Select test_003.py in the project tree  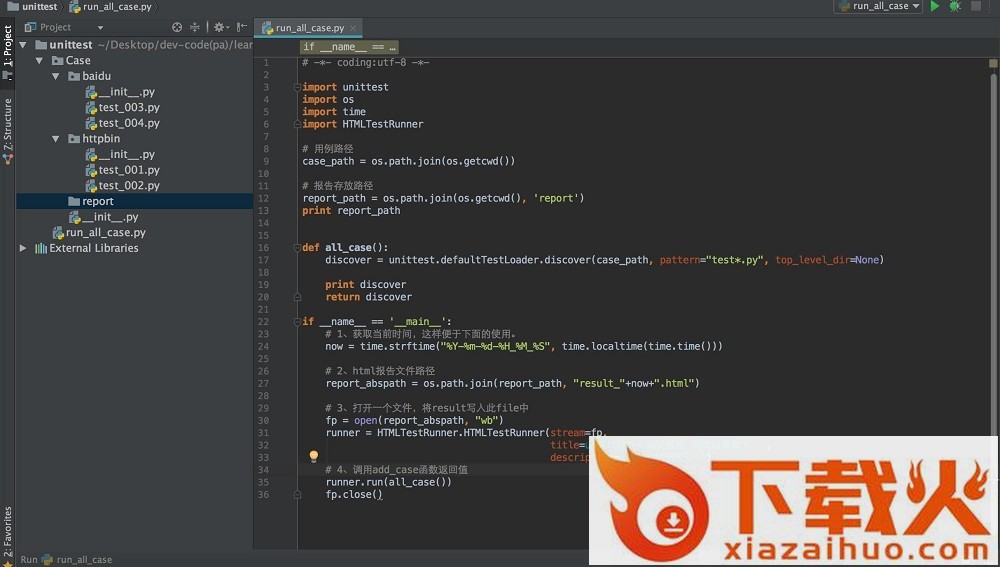[128, 107]
